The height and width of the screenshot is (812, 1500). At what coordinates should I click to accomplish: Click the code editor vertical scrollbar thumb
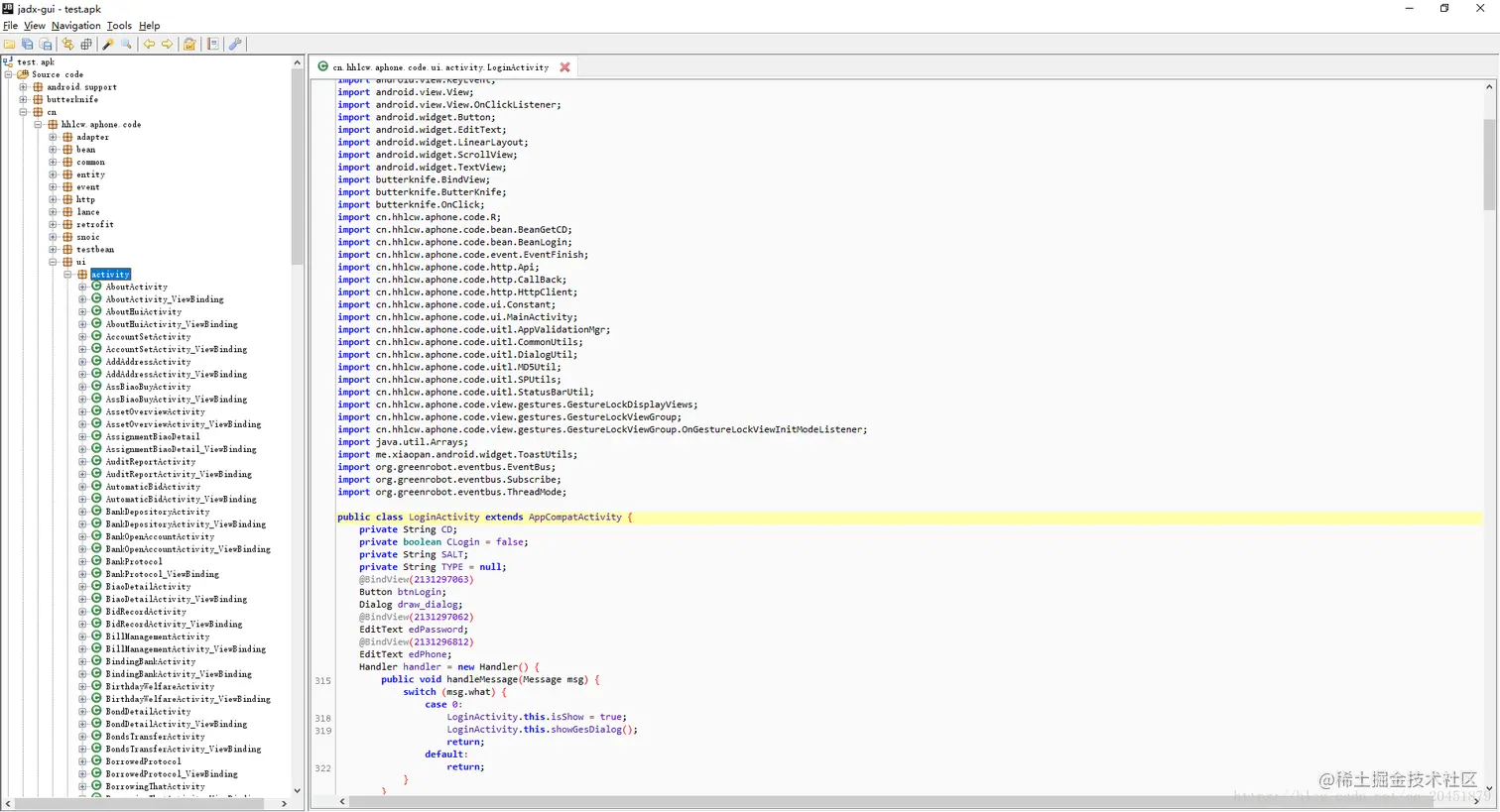[1489, 166]
